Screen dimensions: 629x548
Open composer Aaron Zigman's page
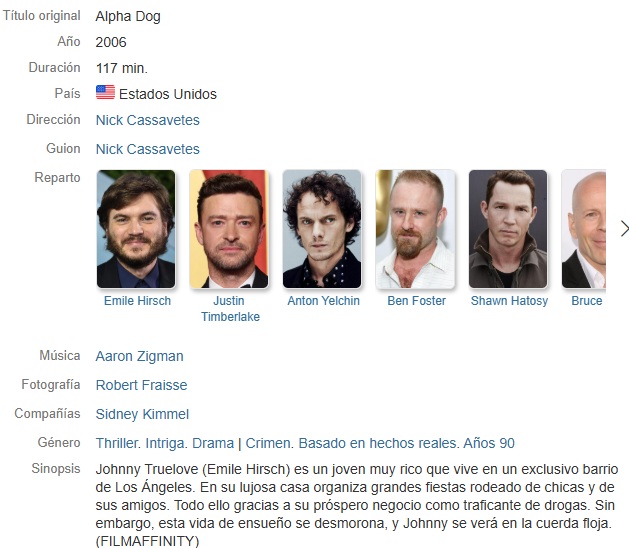(x=140, y=356)
